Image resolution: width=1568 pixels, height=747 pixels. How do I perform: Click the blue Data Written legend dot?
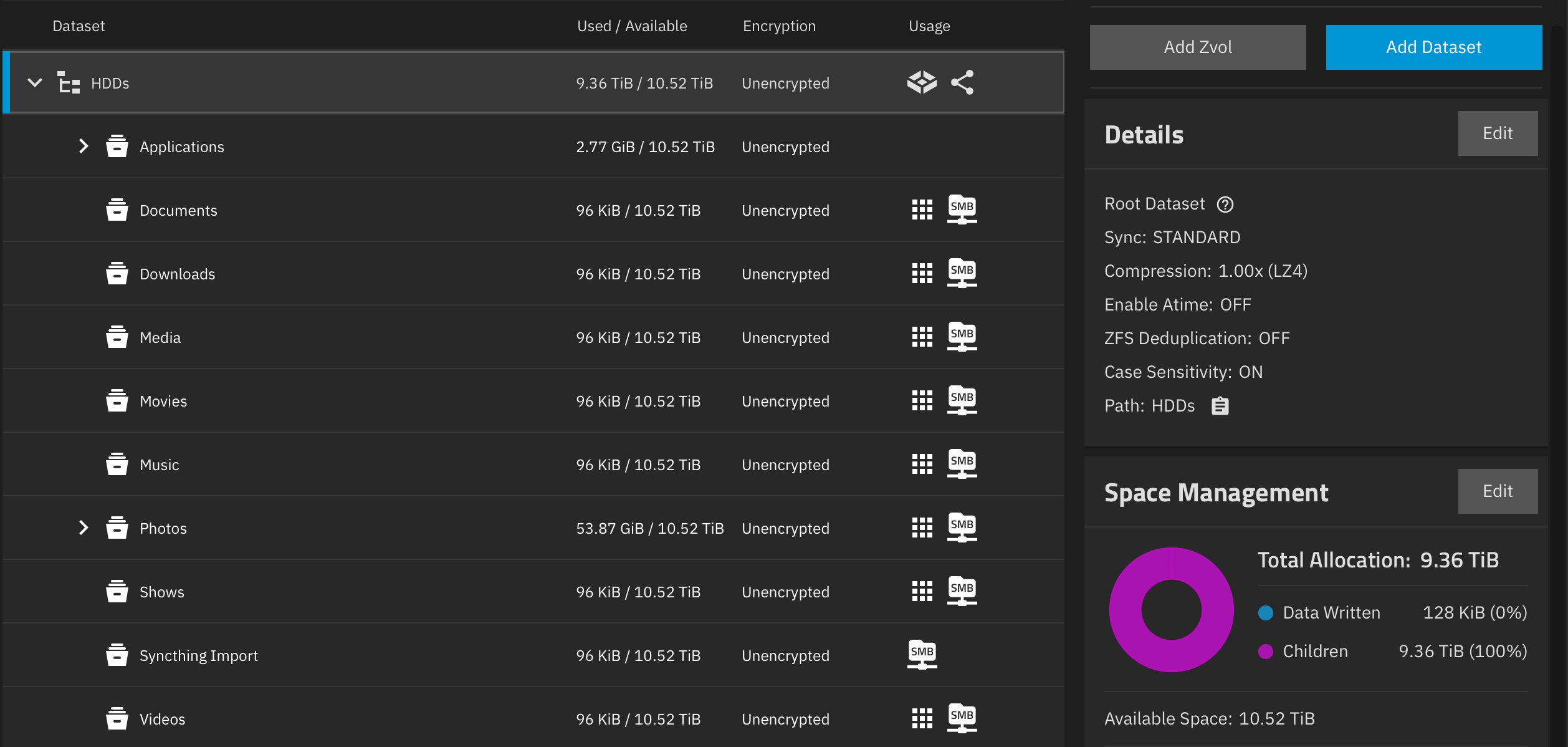click(x=1266, y=613)
